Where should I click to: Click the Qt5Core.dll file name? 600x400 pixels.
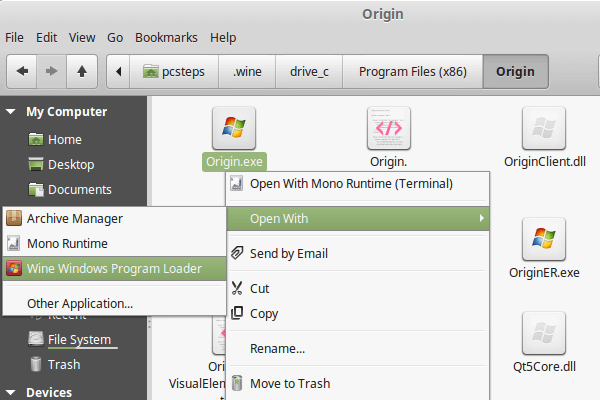[x=544, y=367]
